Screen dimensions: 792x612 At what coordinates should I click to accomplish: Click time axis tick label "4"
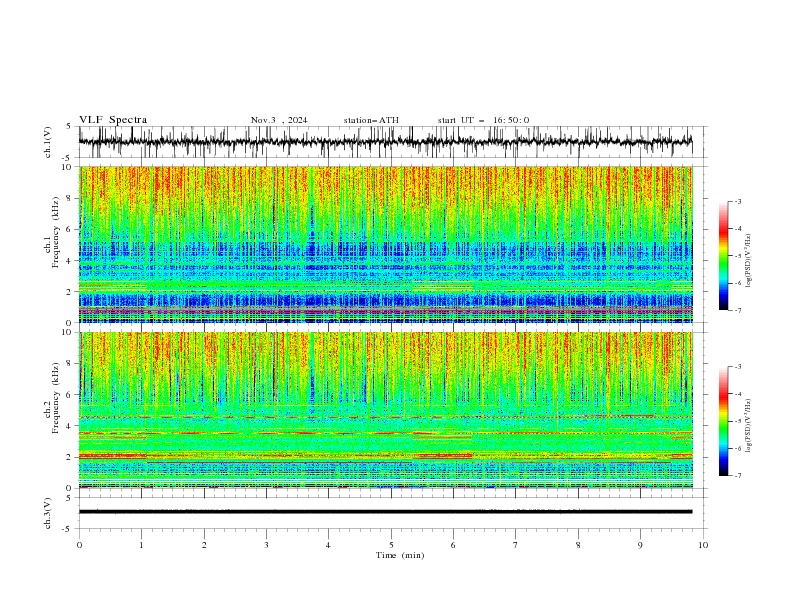pos(328,545)
